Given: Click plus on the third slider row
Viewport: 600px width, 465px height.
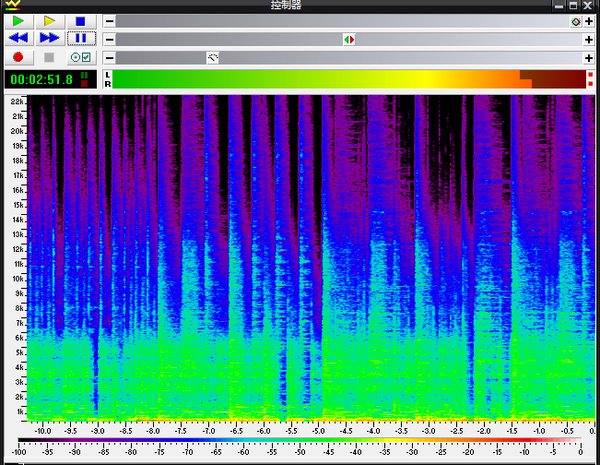Looking at the screenshot, I should pos(589,58).
